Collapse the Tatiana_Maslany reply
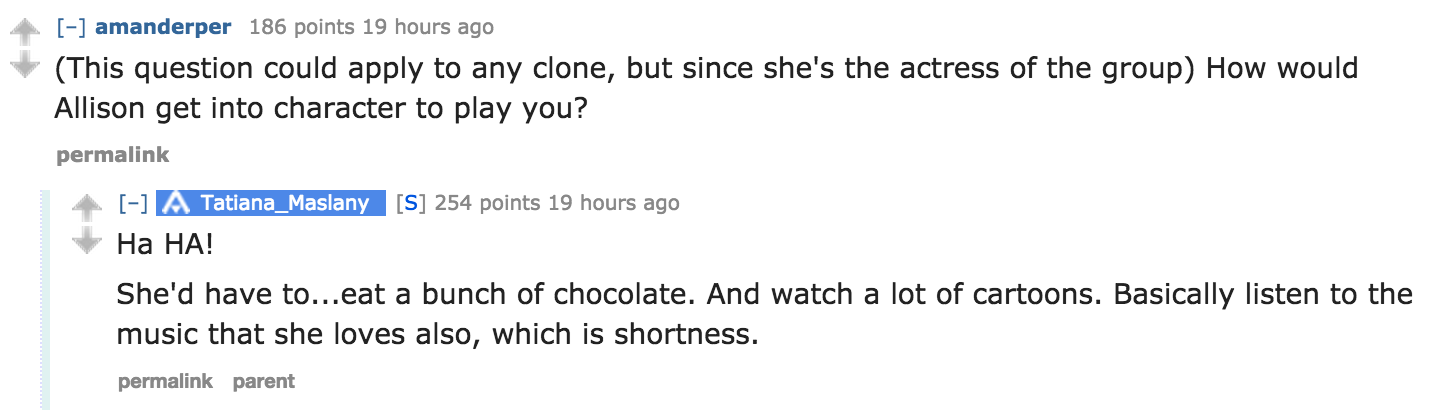 133,204
